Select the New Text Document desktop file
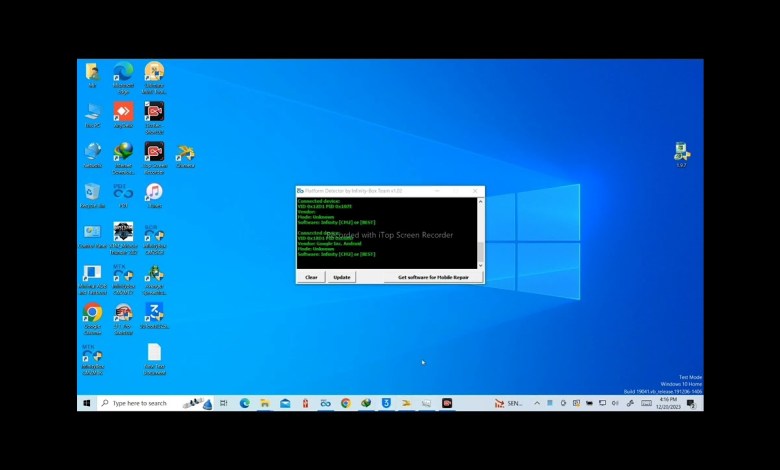The width and height of the screenshot is (780, 470). 154,359
